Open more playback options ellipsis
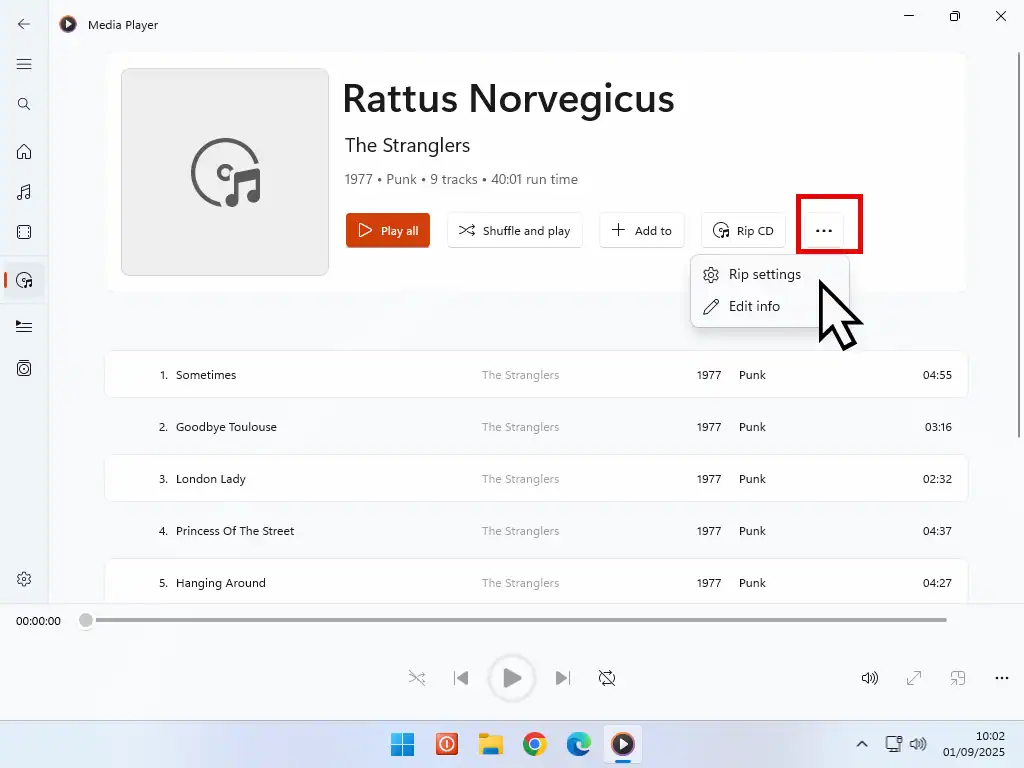 click(1002, 678)
